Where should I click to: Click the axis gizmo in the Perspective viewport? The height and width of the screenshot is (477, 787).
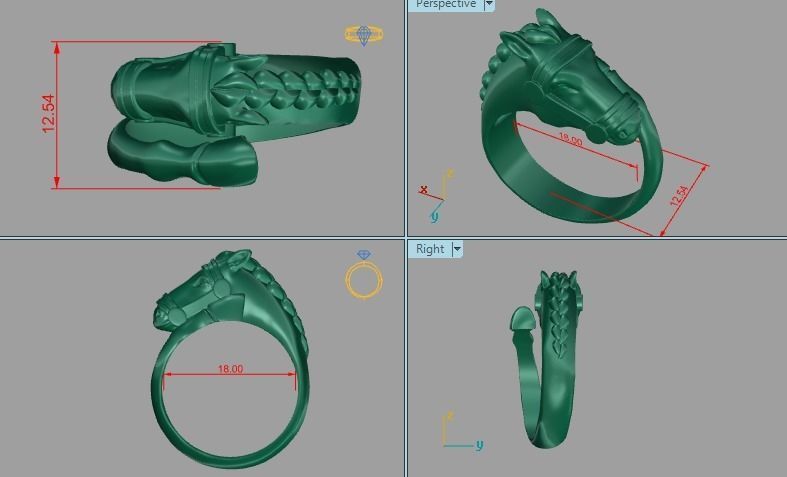pos(436,196)
